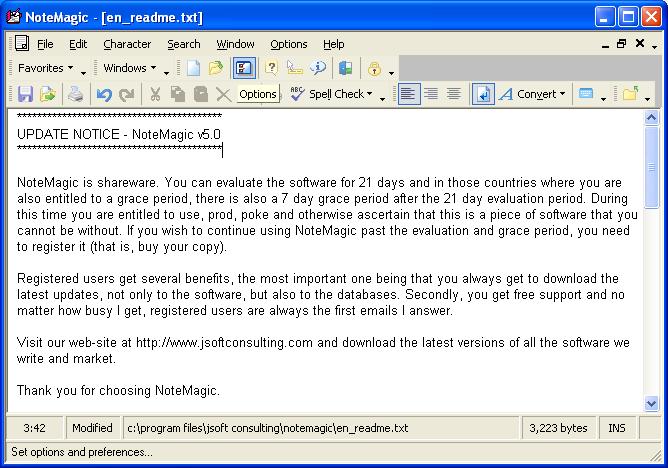Click the NoteMagic title bar app icon

click(14, 17)
